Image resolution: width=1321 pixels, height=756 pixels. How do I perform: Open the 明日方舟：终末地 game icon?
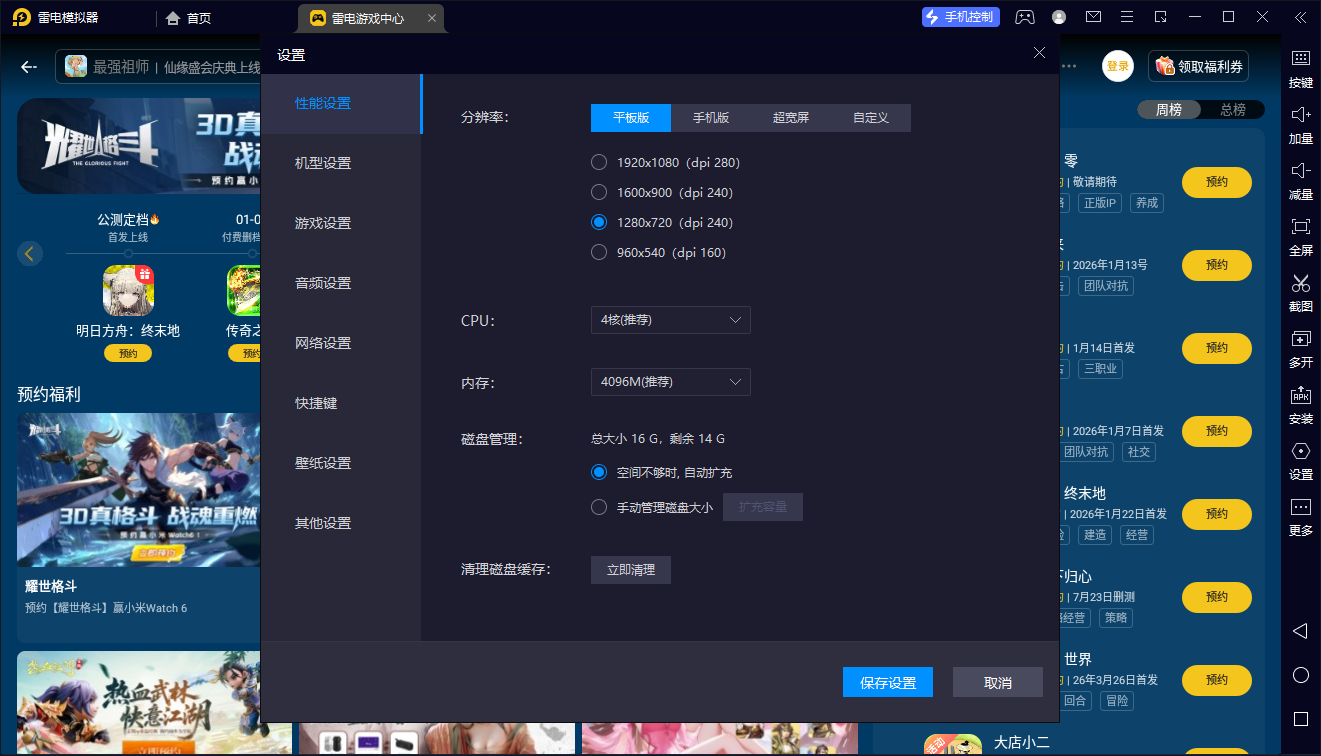tap(128, 290)
